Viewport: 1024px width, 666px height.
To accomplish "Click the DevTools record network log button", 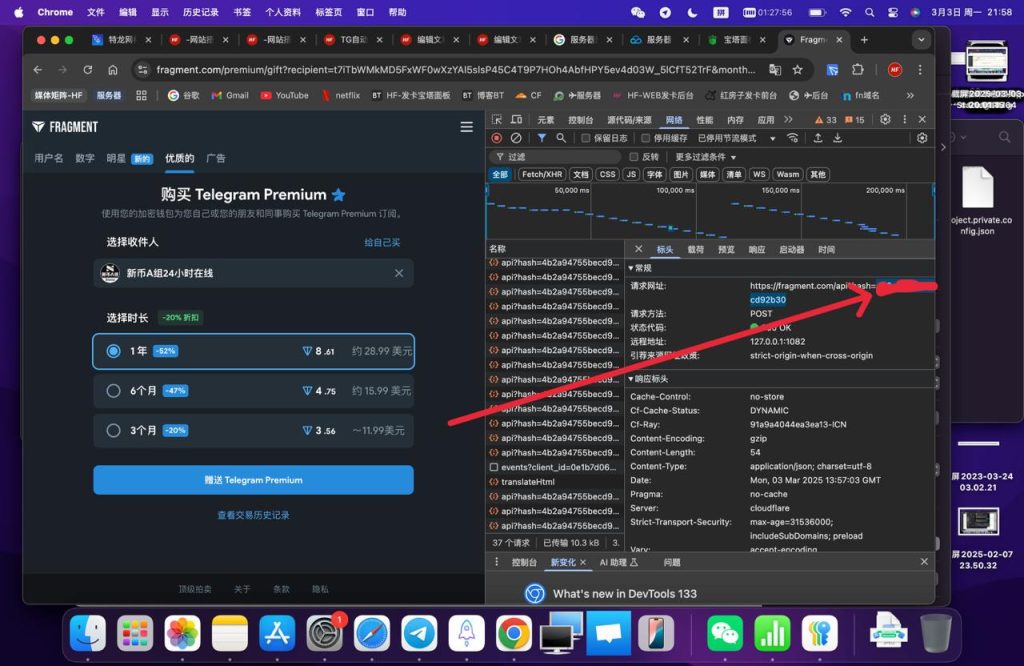I will coord(497,138).
